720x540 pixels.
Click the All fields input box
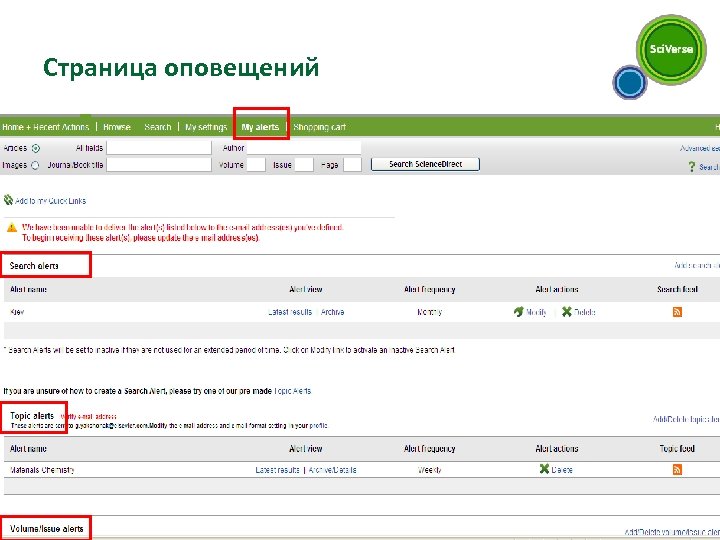click(159, 148)
